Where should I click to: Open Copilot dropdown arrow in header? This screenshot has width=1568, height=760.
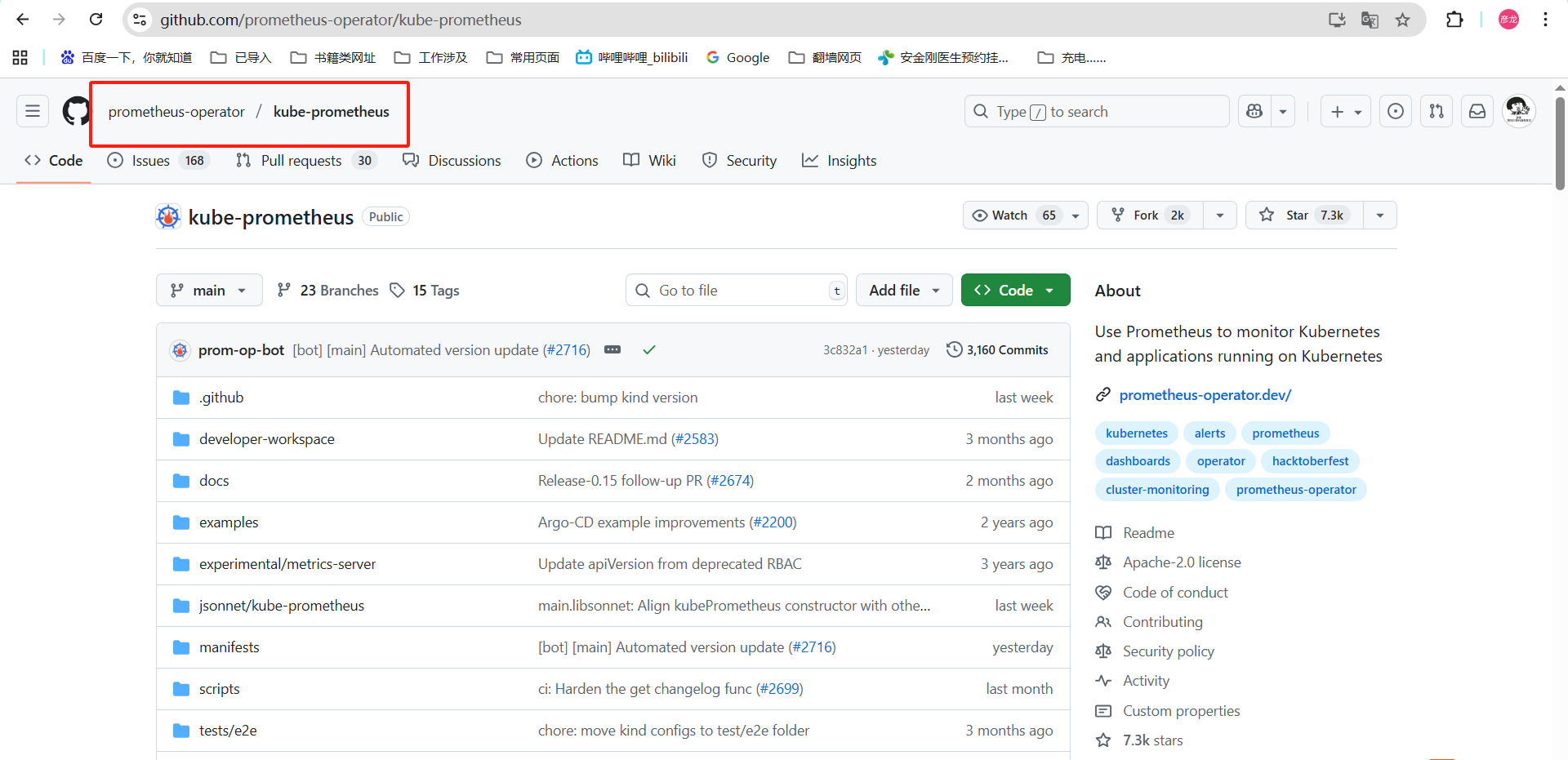[x=1283, y=111]
